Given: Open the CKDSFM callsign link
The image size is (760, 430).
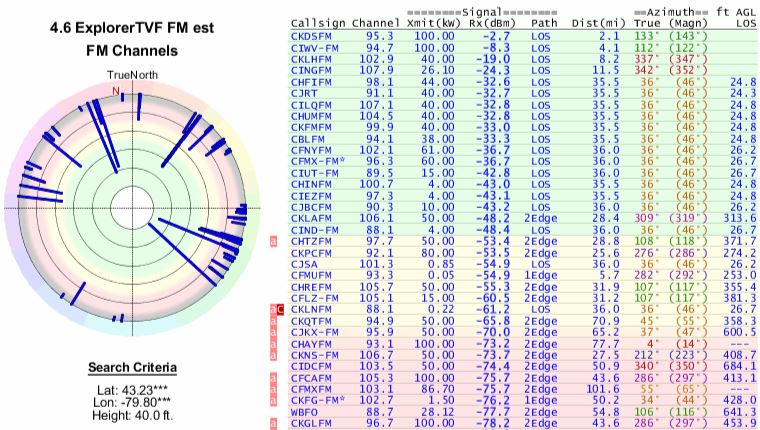Looking at the screenshot, I should tap(311, 35).
